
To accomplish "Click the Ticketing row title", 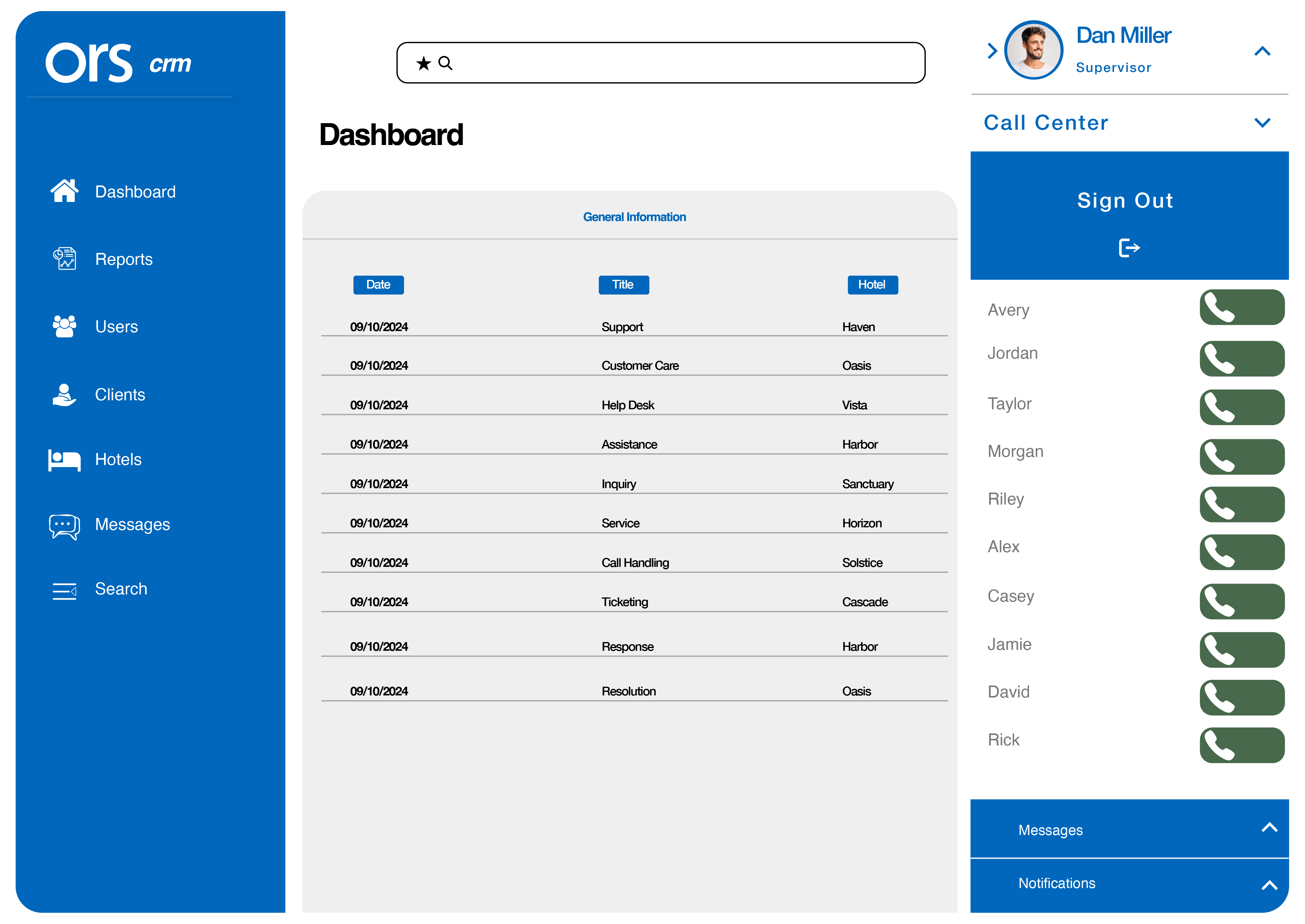I will coord(624,602).
